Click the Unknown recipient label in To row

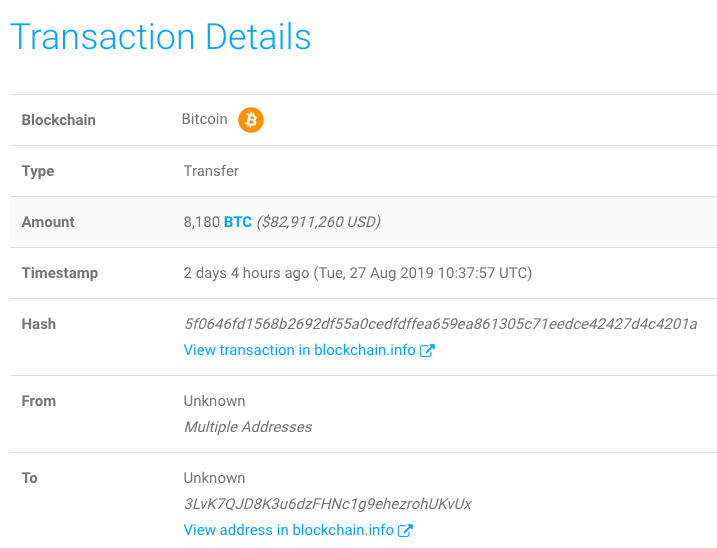point(214,478)
